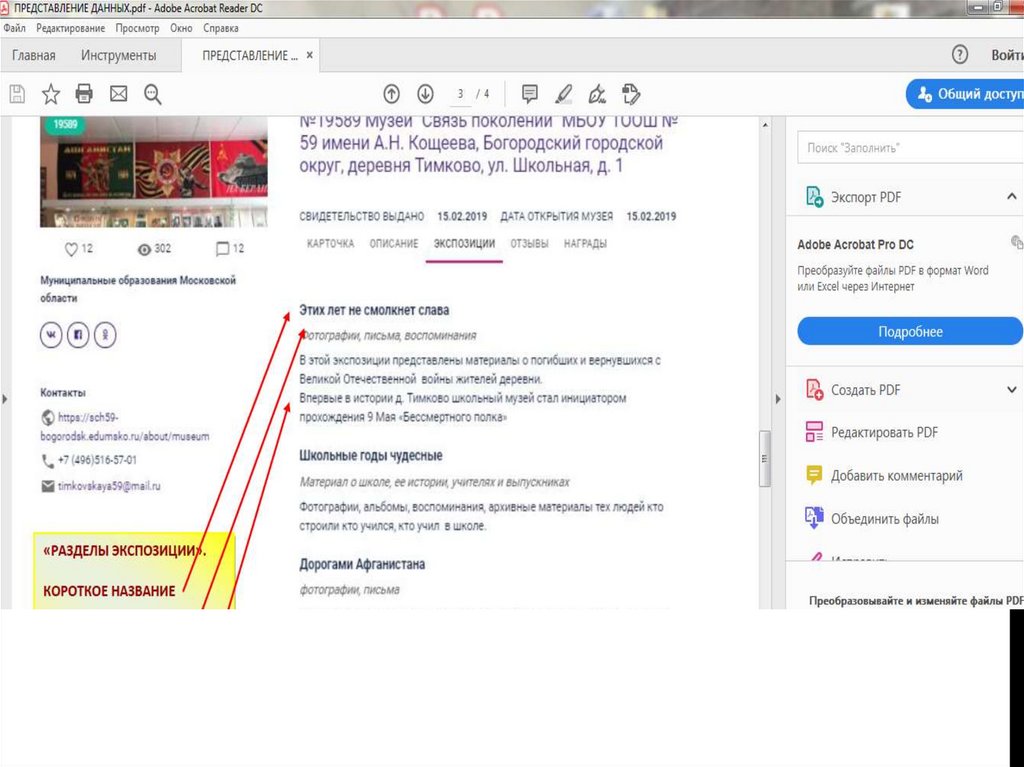
Task: Click the Общий доступ button
Action: coord(967,94)
